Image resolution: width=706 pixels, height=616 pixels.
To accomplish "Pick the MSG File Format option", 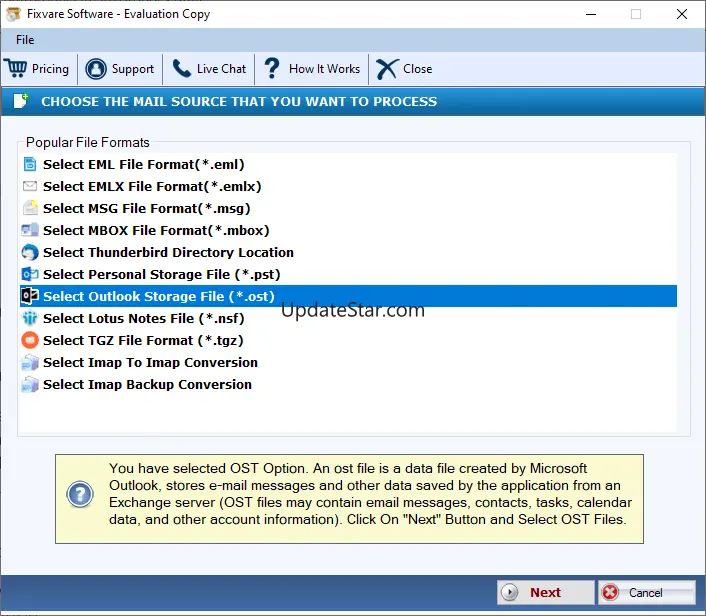I will click(146, 208).
